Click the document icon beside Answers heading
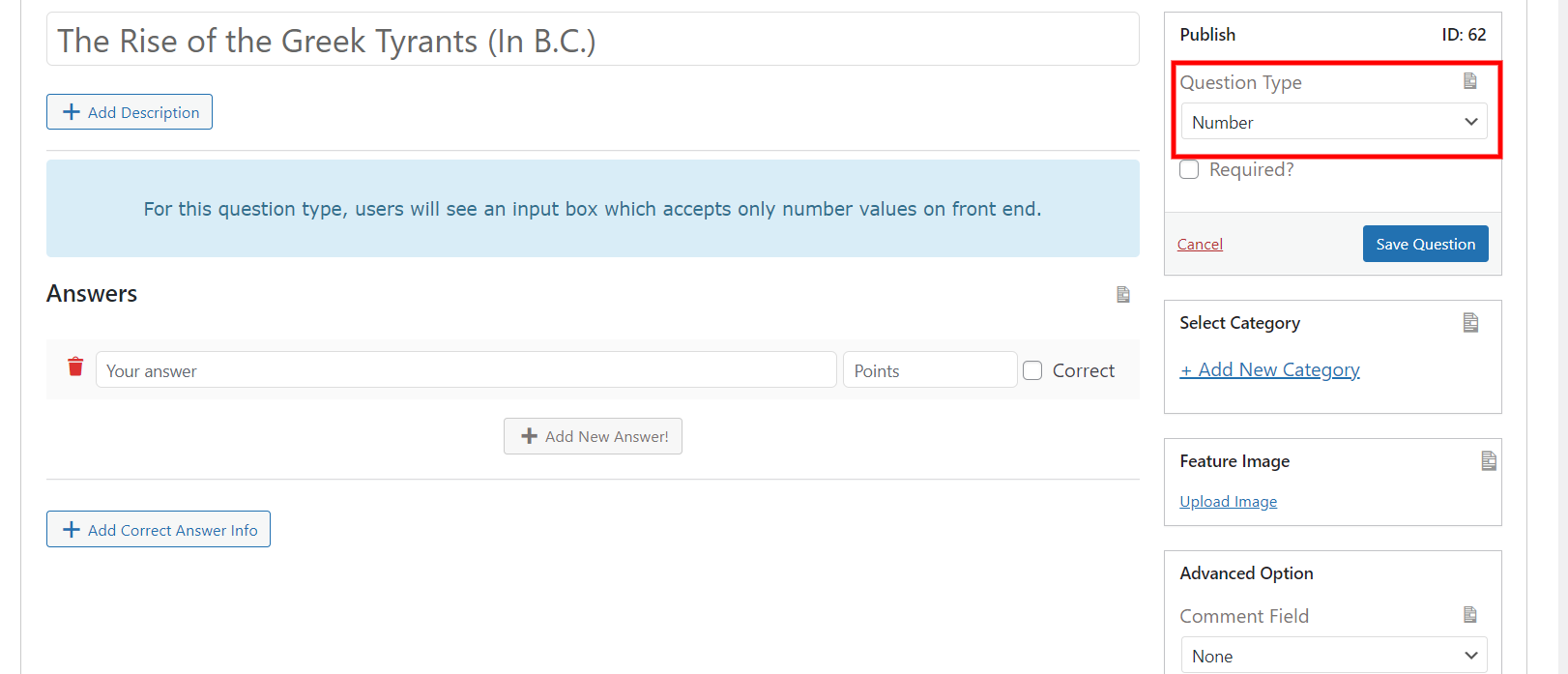 pyautogui.click(x=1122, y=294)
